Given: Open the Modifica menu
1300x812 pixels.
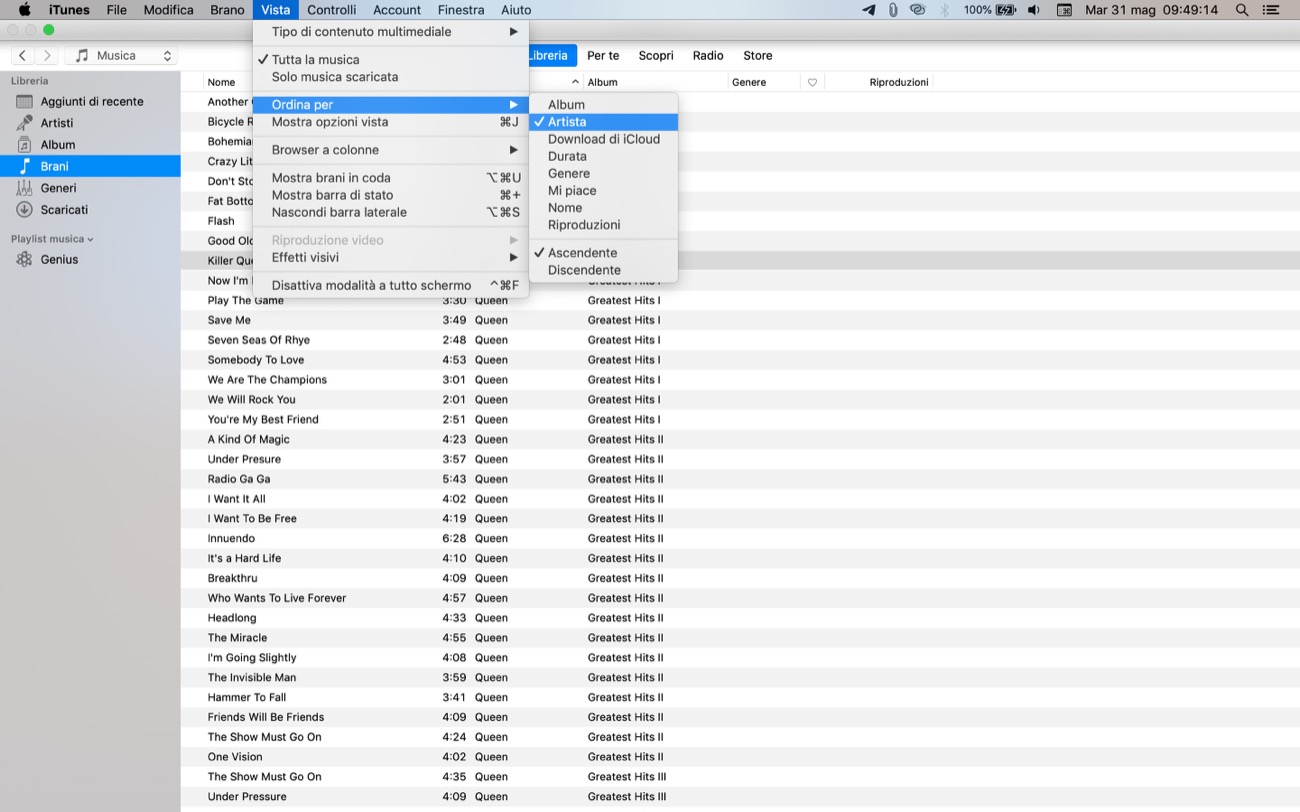Looking at the screenshot, I should [x=168, y=10].
